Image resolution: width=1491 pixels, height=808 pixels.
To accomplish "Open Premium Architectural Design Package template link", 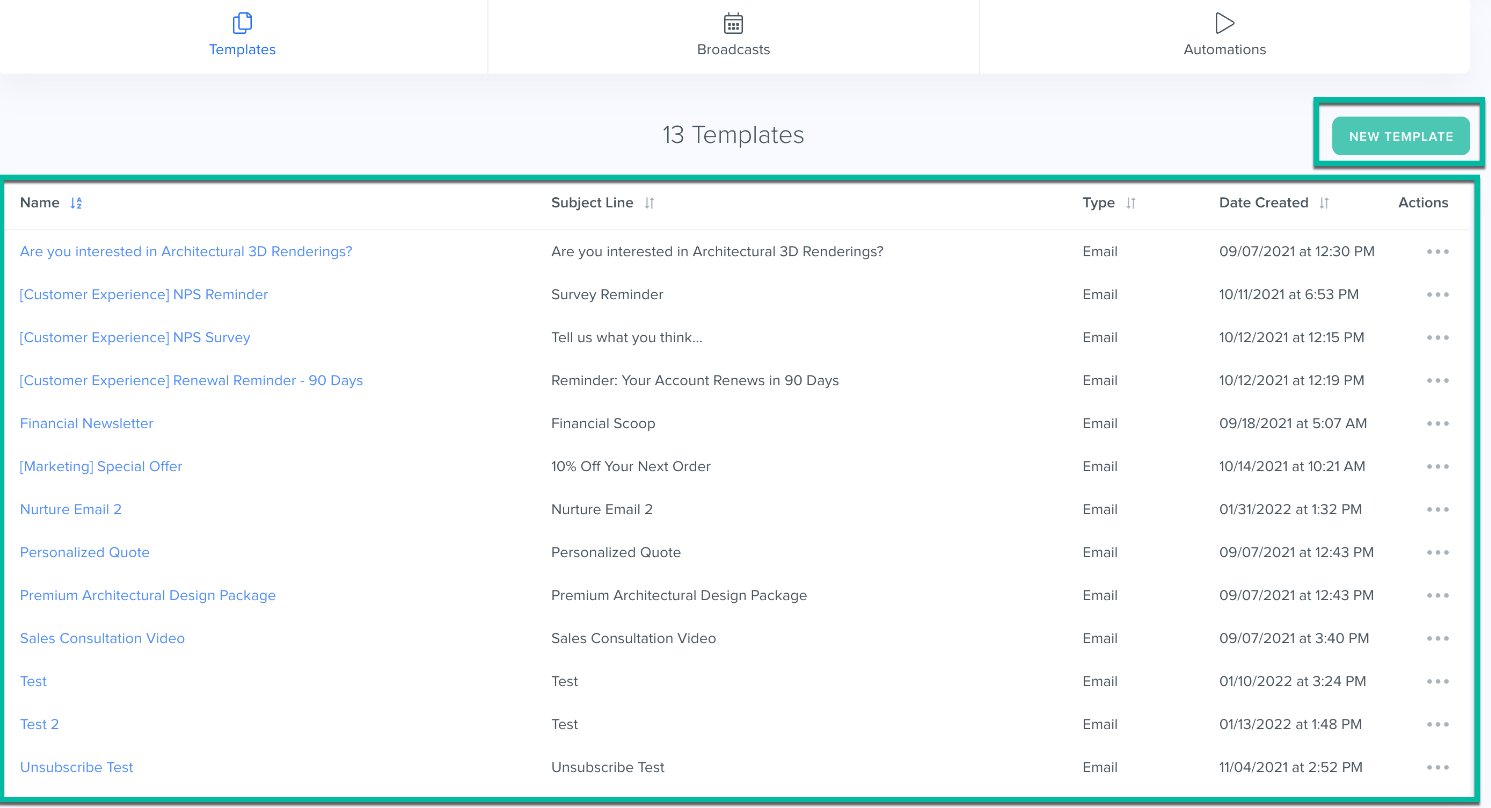I will tap(148, 596).
